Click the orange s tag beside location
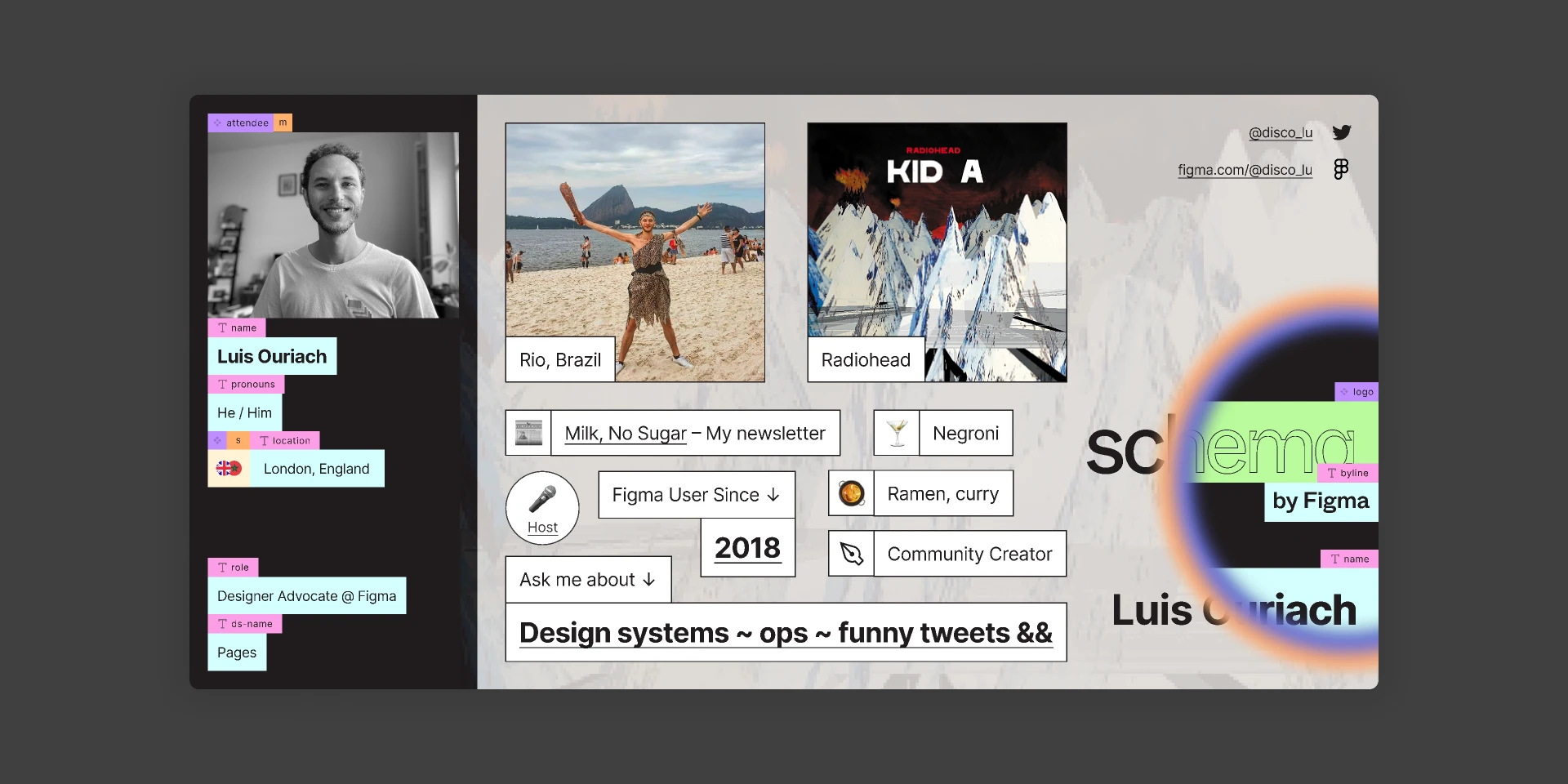 pyautogui.click(x=238, y=440)
